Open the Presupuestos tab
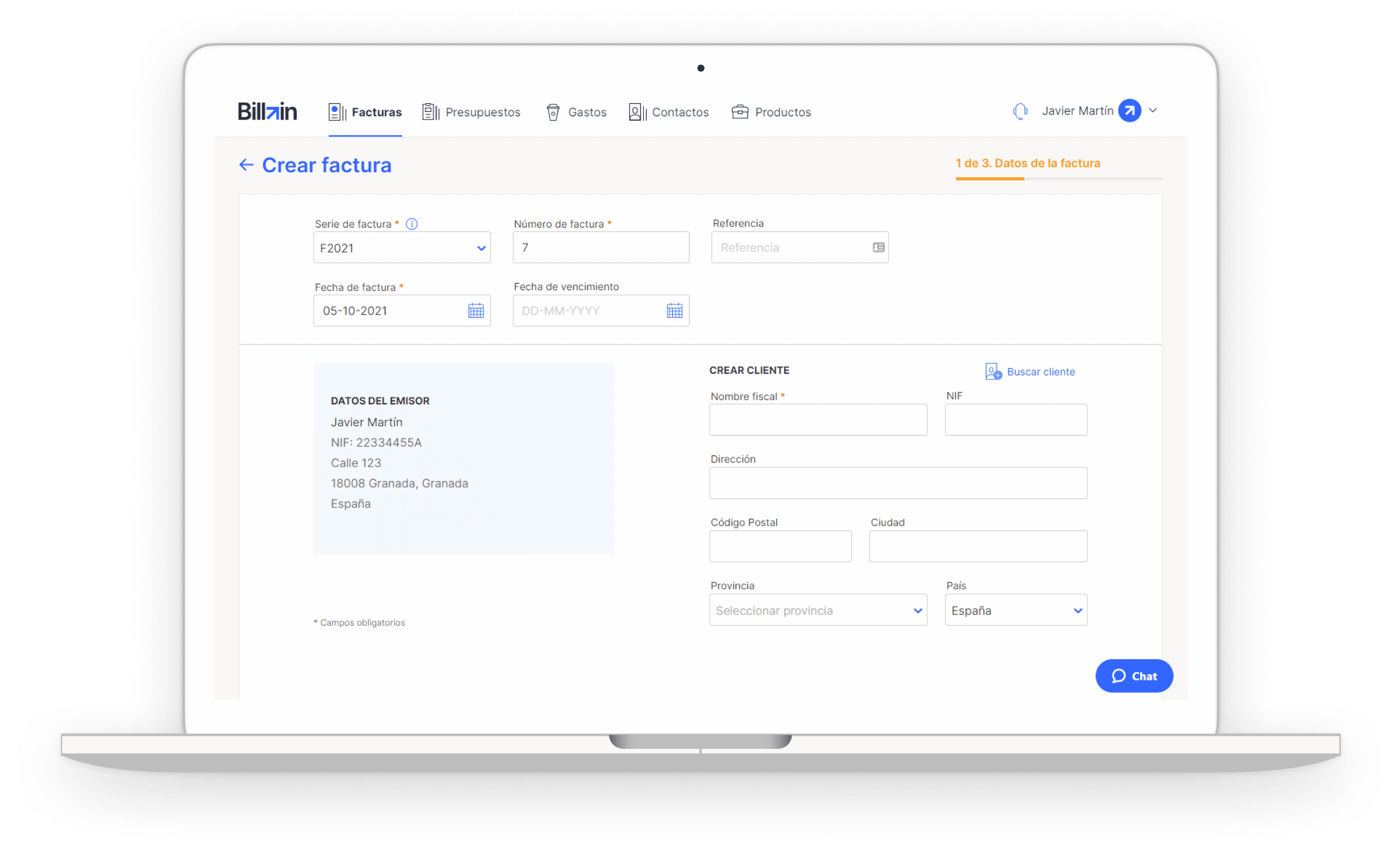The width and height of the screenshot is (1400, 849). coord(471,112)
